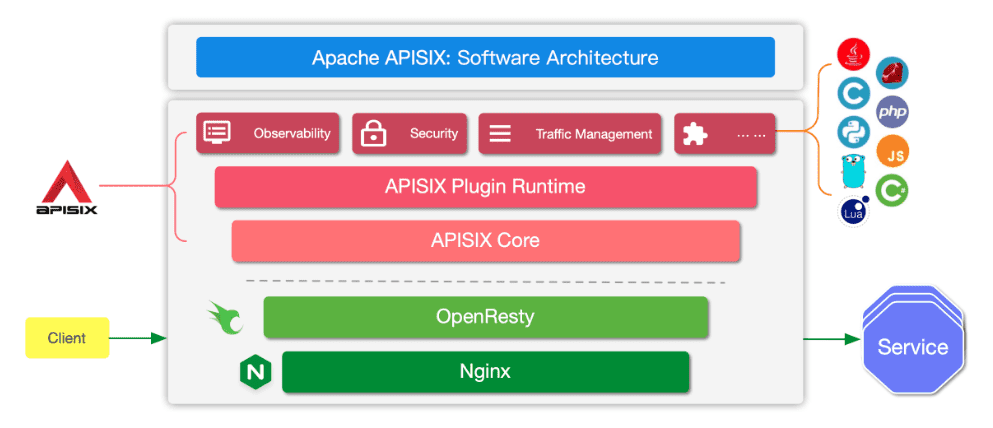
Task: Click the yellow Client box
Action: tap(67, 338)
